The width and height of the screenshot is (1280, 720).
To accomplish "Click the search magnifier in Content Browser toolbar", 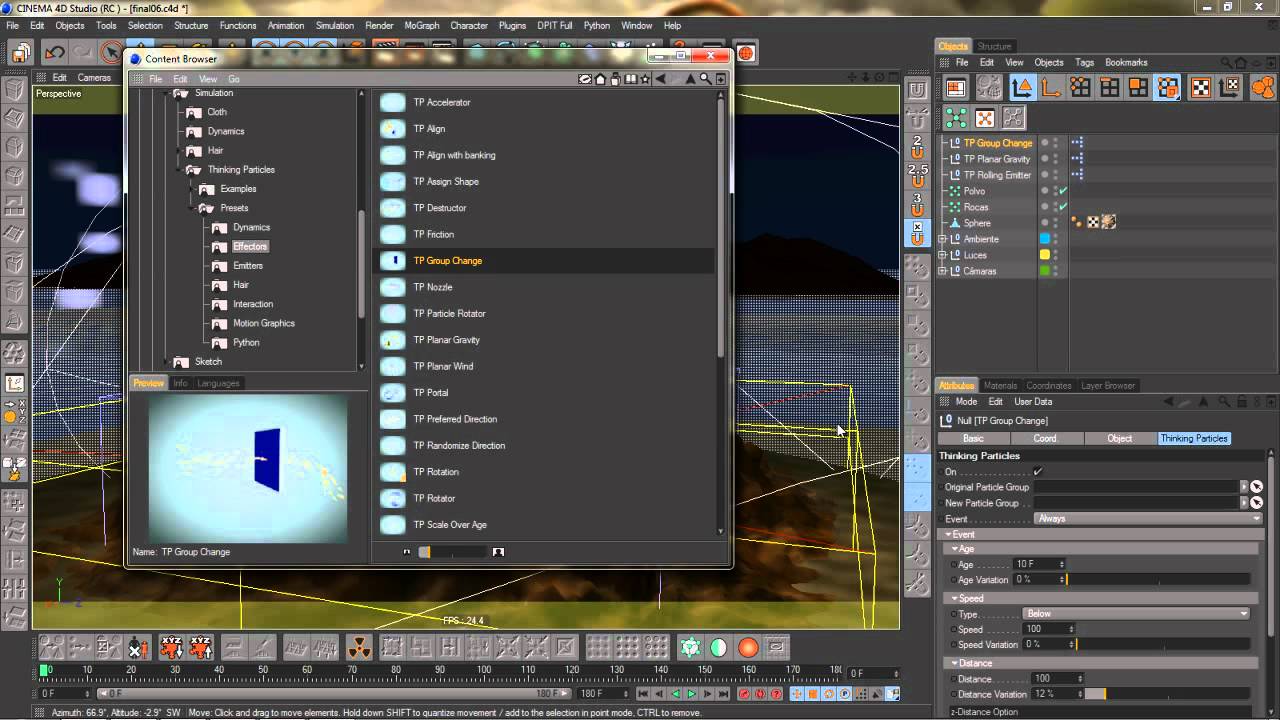I will coord(705,79).
